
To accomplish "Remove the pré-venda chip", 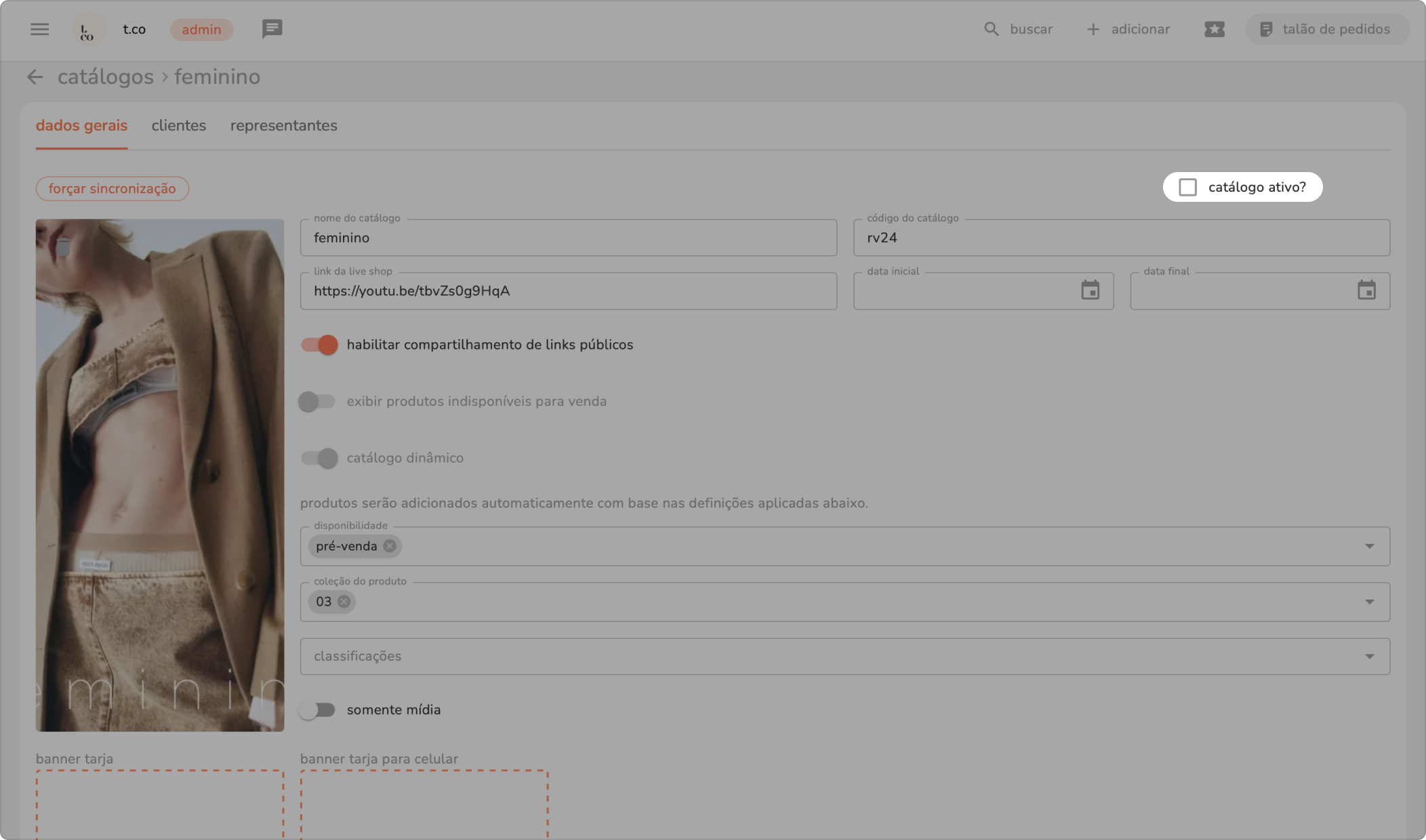I will point(390,546).
